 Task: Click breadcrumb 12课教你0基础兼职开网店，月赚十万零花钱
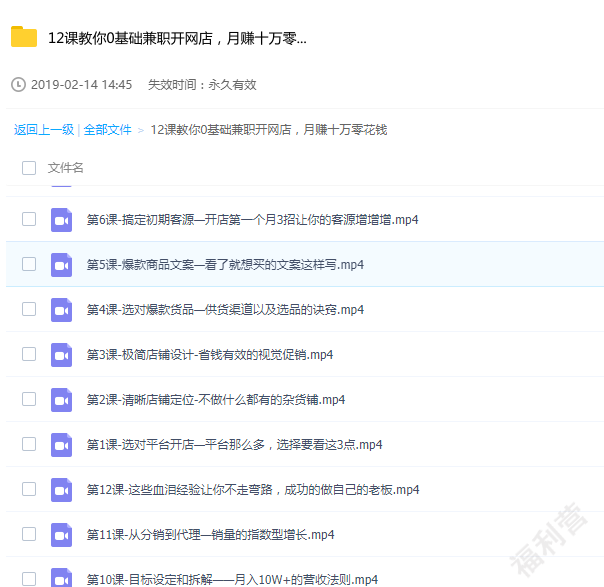[268, 130]
